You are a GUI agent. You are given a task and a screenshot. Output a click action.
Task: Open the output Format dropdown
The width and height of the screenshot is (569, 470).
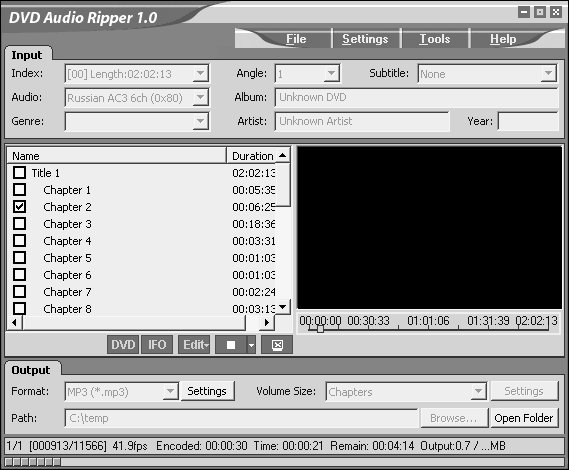tap(170, 392)
